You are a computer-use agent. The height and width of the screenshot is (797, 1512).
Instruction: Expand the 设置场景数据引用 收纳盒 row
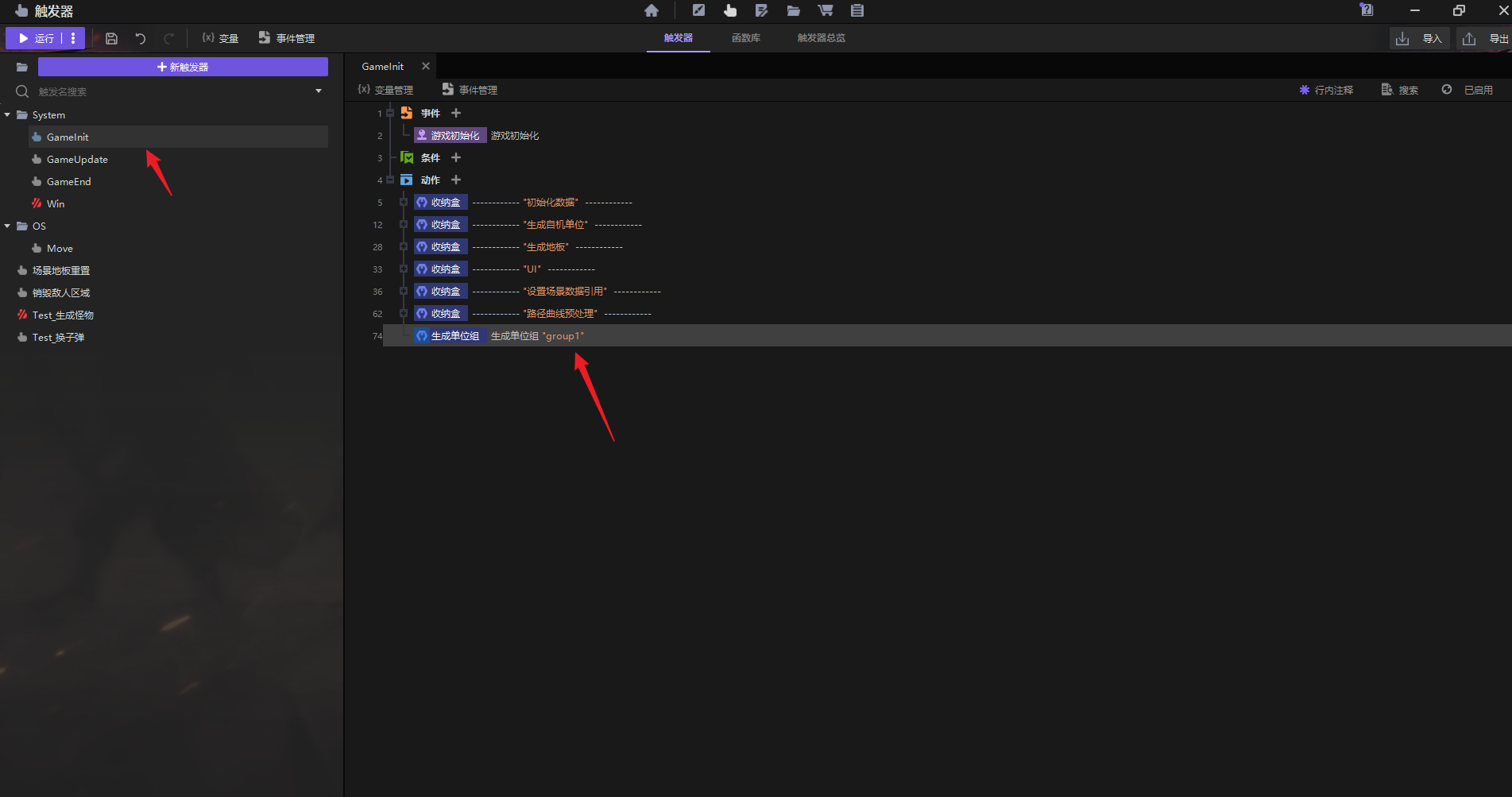[x=404, y=291]
